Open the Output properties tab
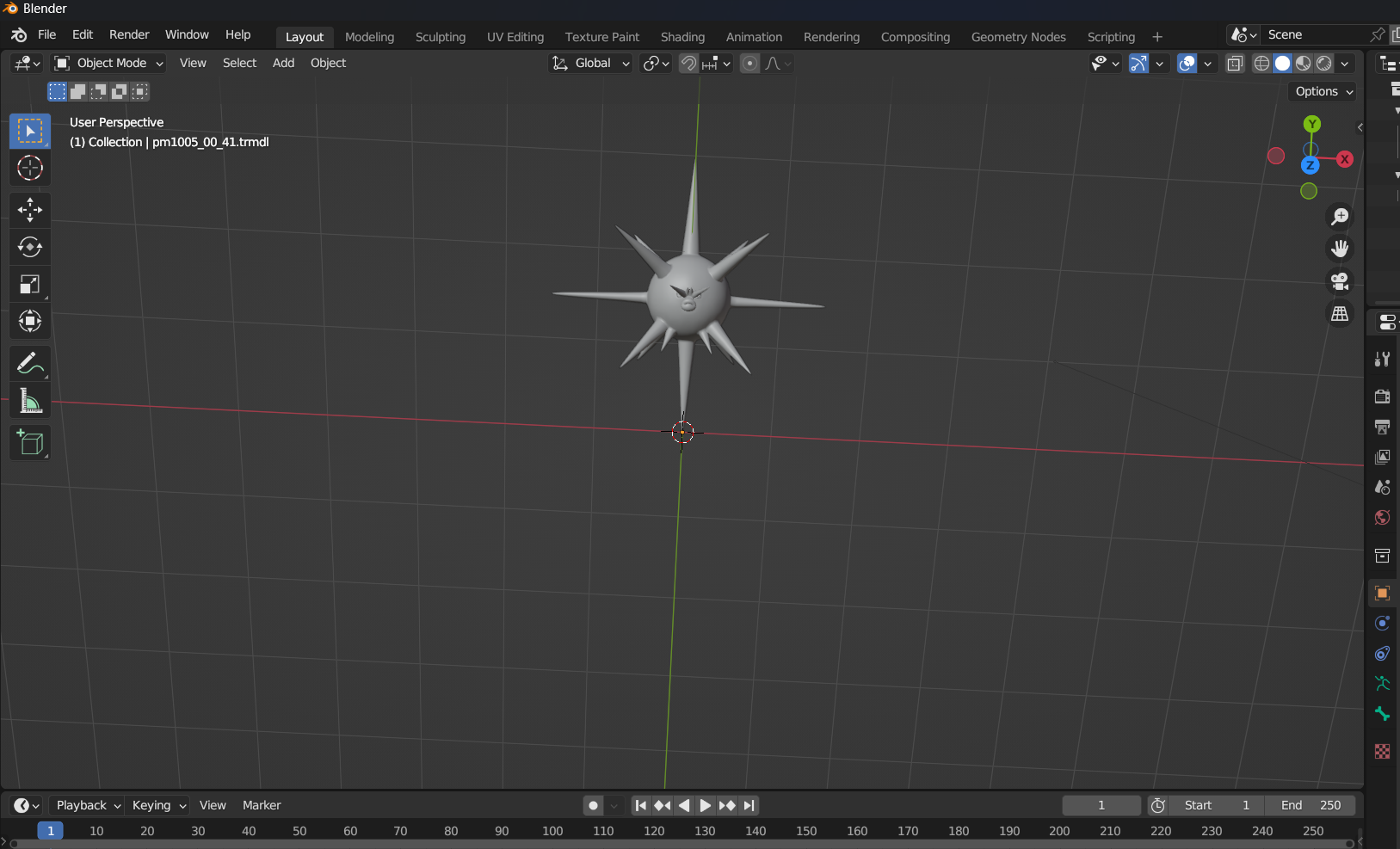The width and height of the screenshot is (1400, 849). [x=1383, y=427]
